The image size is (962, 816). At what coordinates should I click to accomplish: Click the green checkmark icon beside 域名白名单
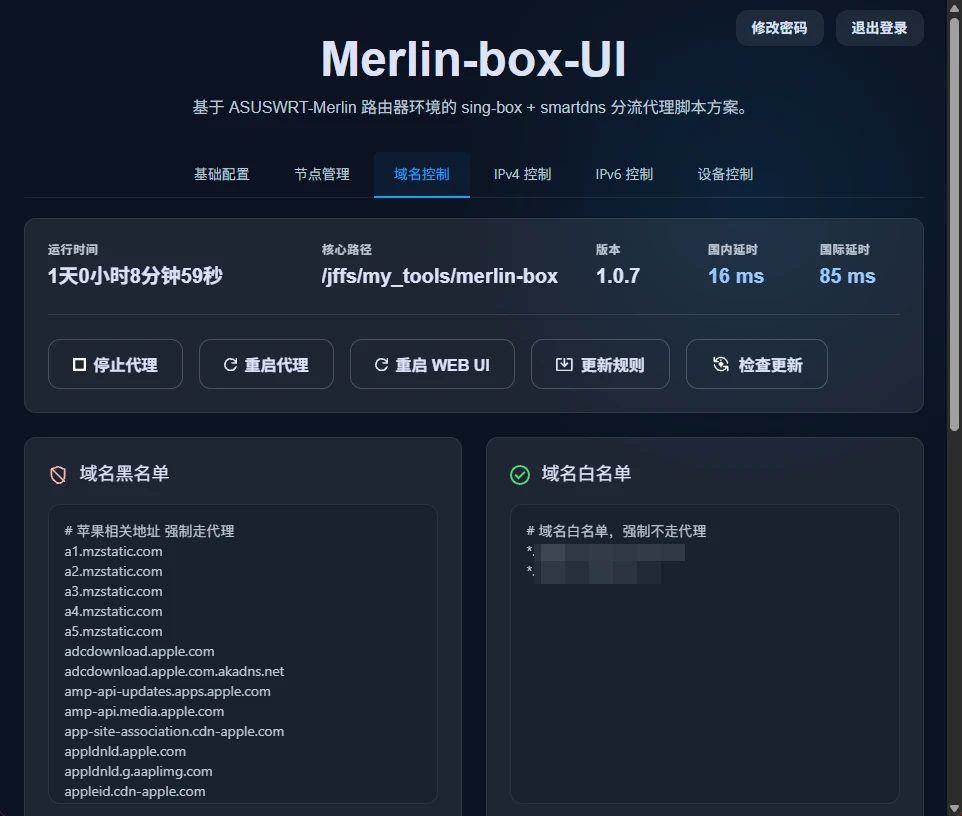click(520, 474)
